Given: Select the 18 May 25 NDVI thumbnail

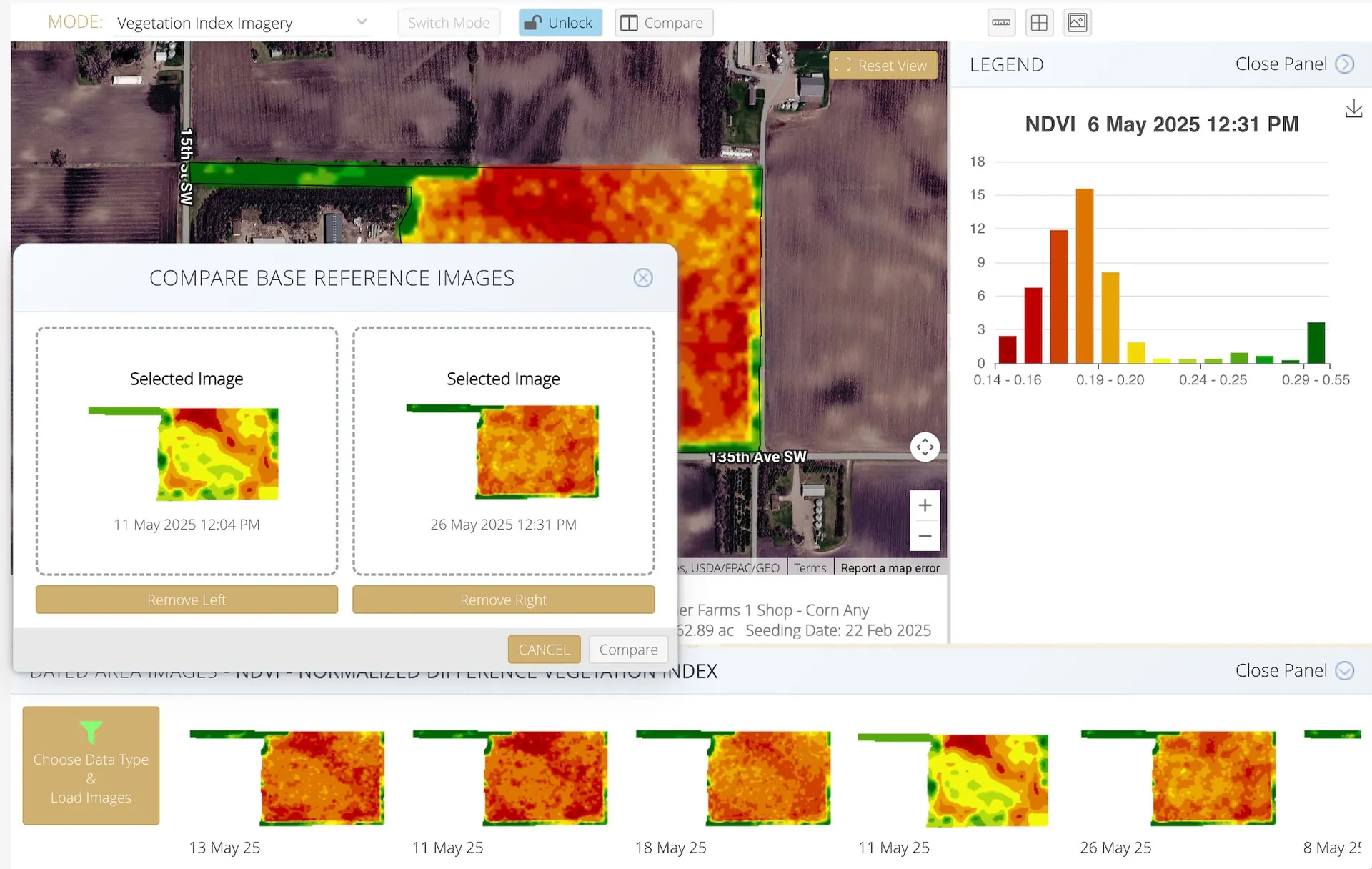Looking at the screenshot, I should tap(733, 778).
